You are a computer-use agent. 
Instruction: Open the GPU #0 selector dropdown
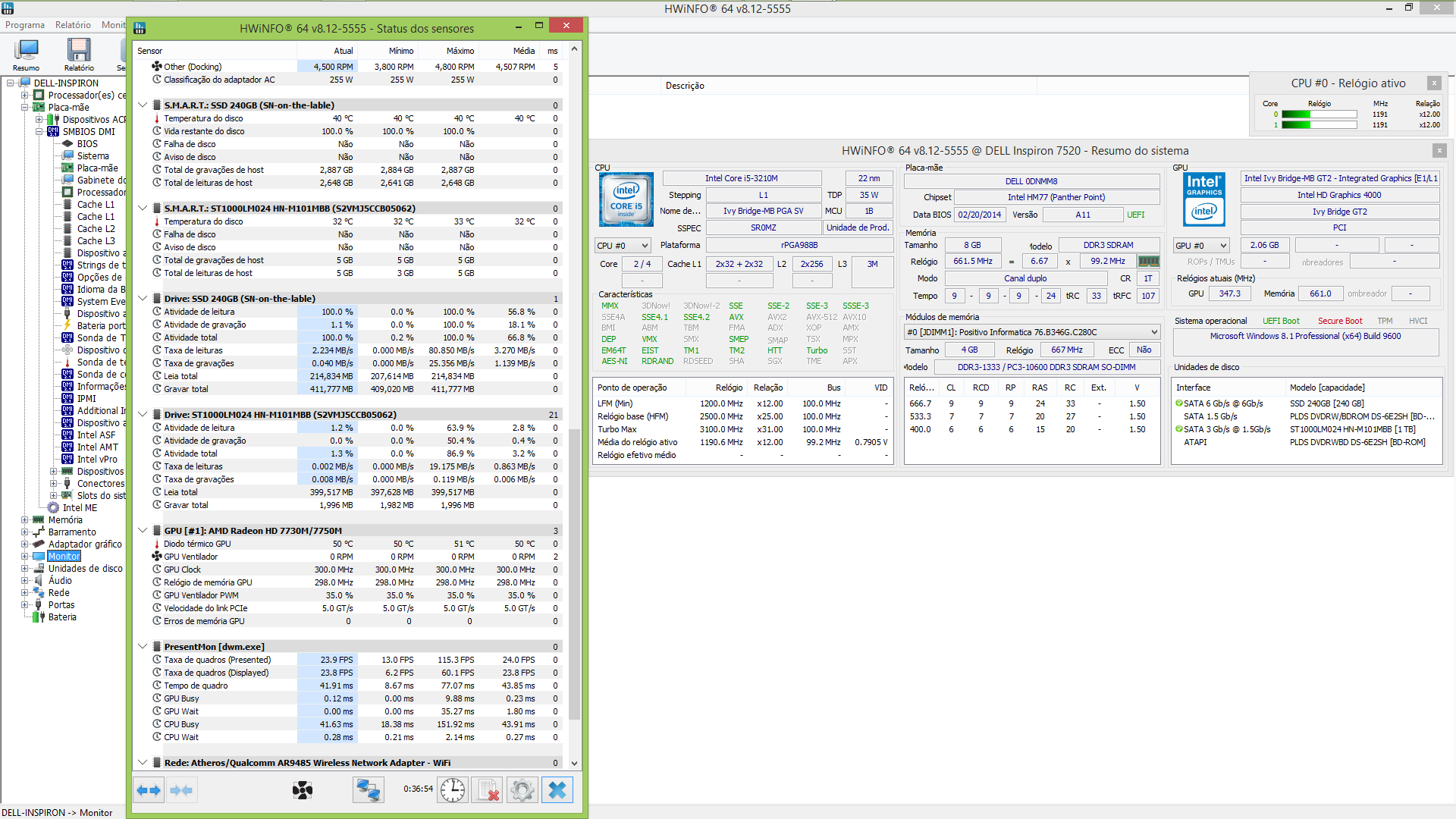pyautogui.click(x=1201, y=245)
